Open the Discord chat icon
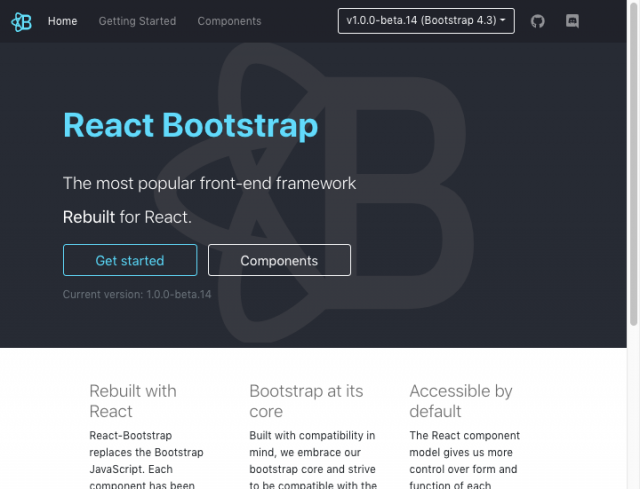The height and width of the screenshot is (489, 640). [572, 21]
